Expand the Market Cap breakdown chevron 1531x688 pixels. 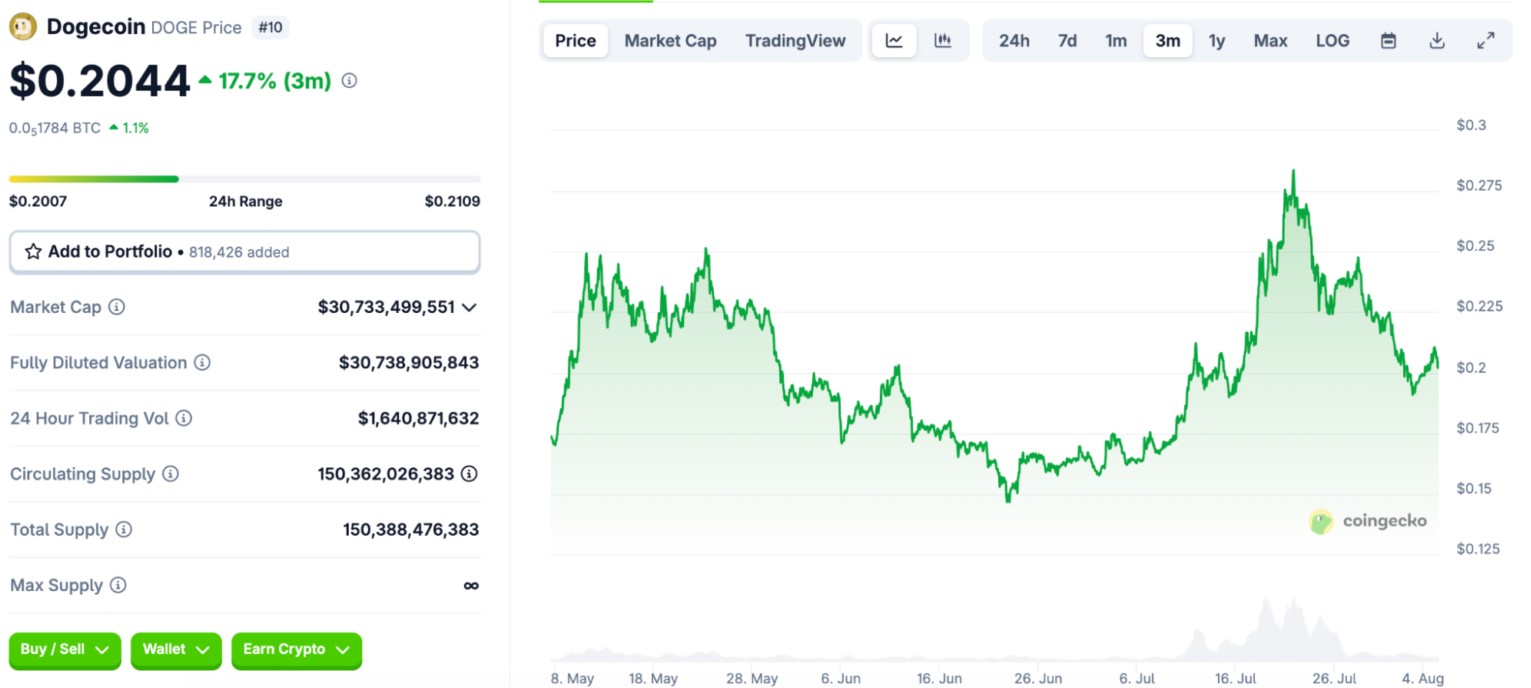coord(470,307)
